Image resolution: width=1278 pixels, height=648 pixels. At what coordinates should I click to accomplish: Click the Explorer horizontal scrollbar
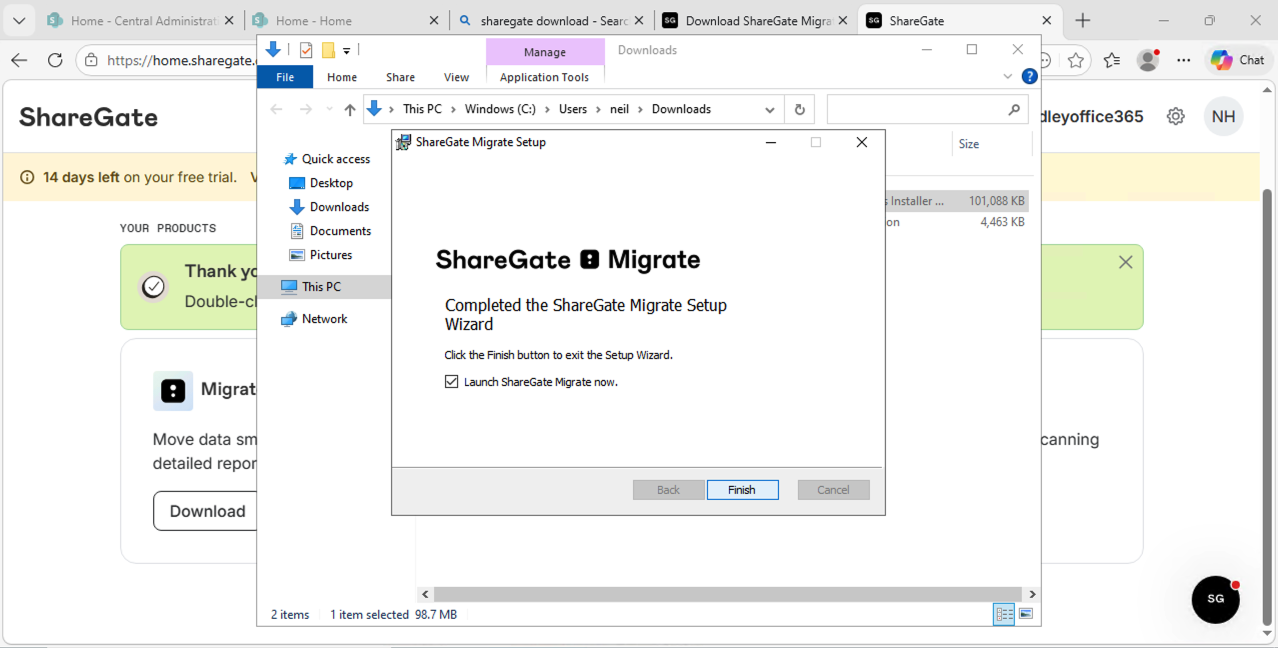[728, 594]
